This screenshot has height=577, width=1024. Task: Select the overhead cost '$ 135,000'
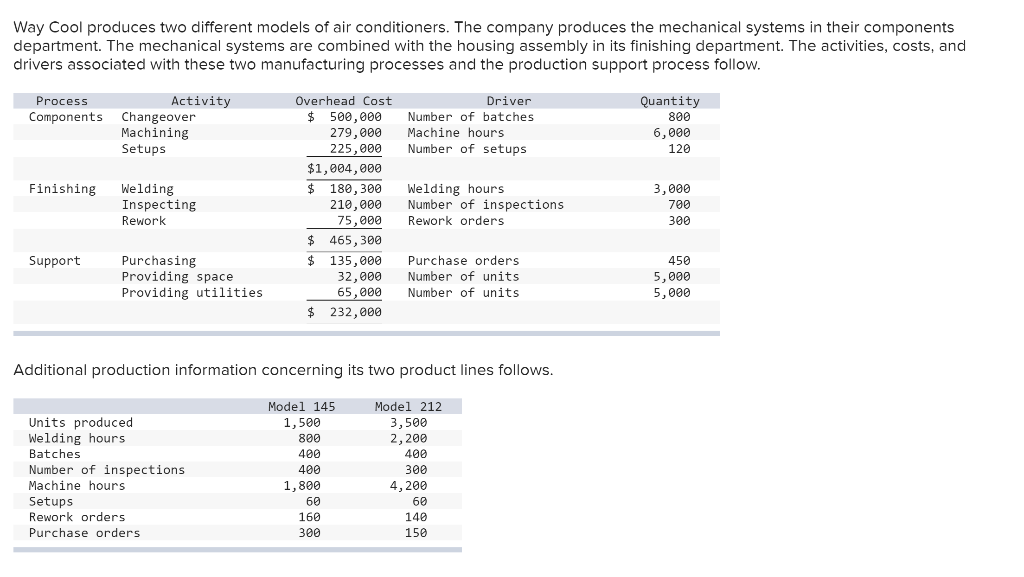pyautogui.click(x=344, y=260)
